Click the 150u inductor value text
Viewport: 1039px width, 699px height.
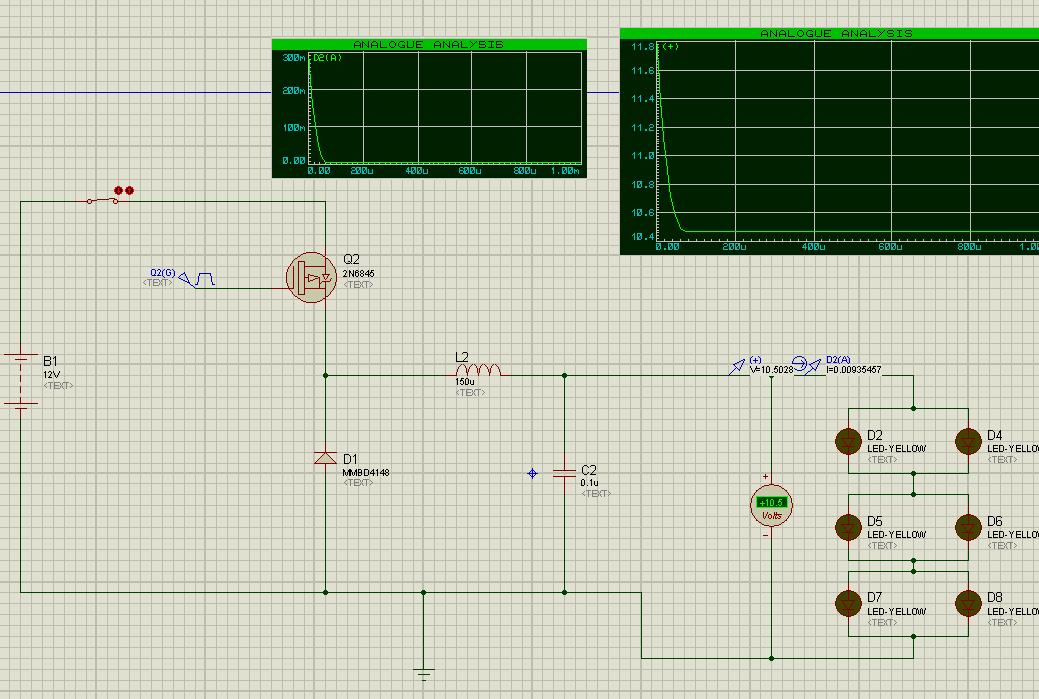[465, 382]
